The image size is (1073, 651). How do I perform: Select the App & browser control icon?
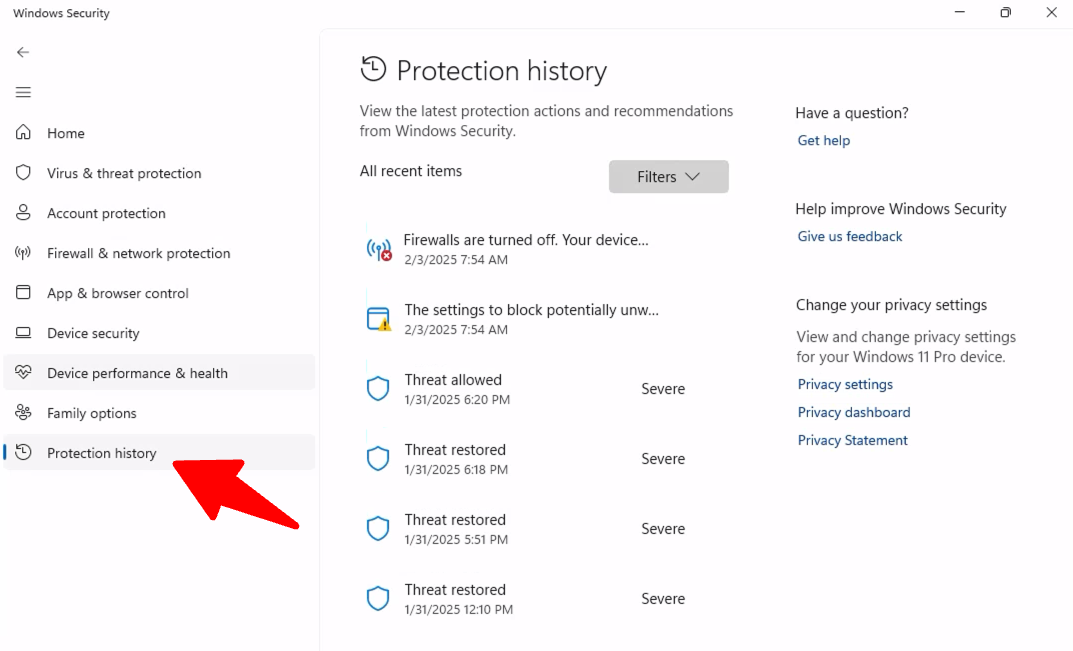click(x=23, y=292)
